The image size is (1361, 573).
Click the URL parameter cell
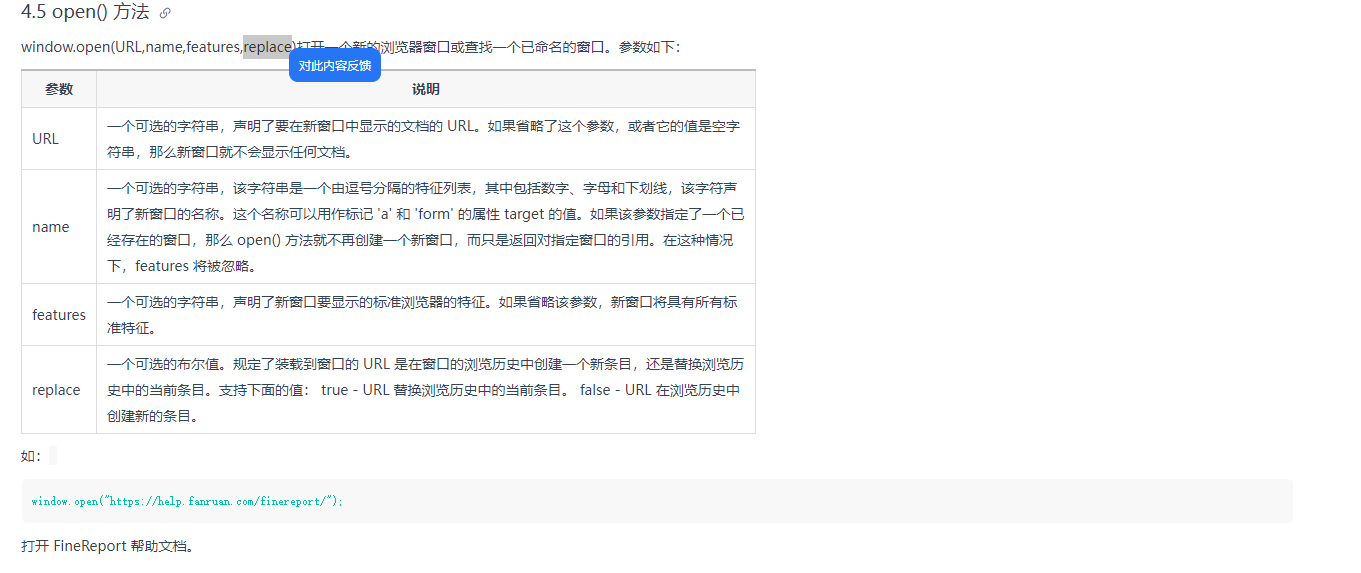pos(59,139)
